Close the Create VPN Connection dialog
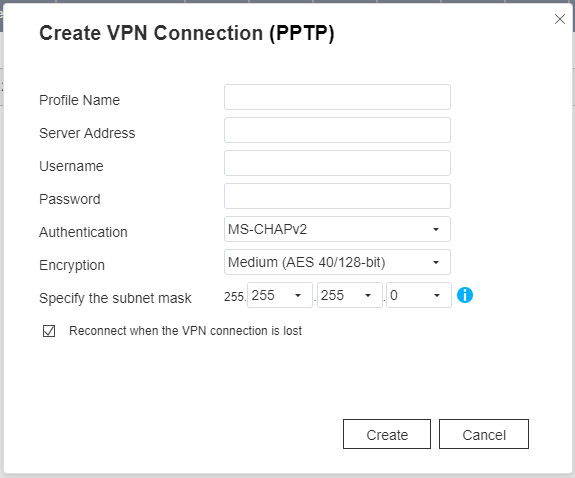575x478 pixels. 560,19
